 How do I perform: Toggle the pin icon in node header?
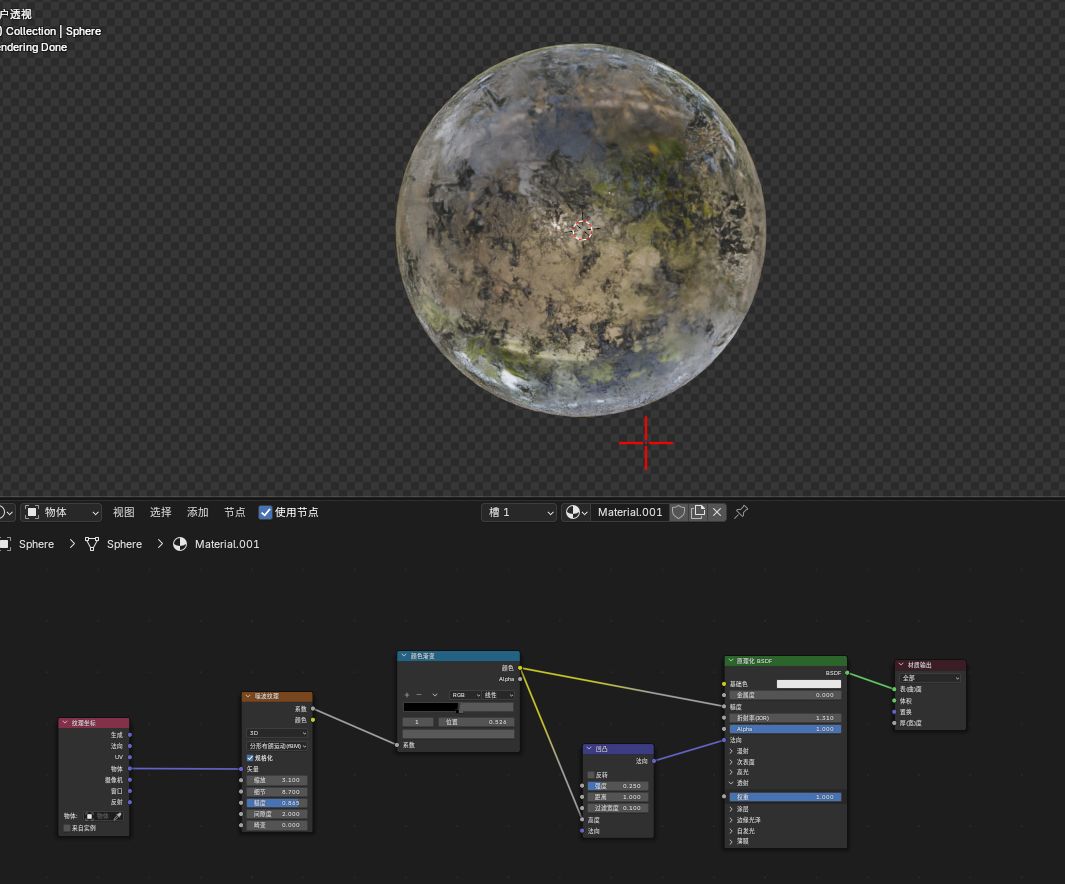pyautogui.click(x=741, y=512)
